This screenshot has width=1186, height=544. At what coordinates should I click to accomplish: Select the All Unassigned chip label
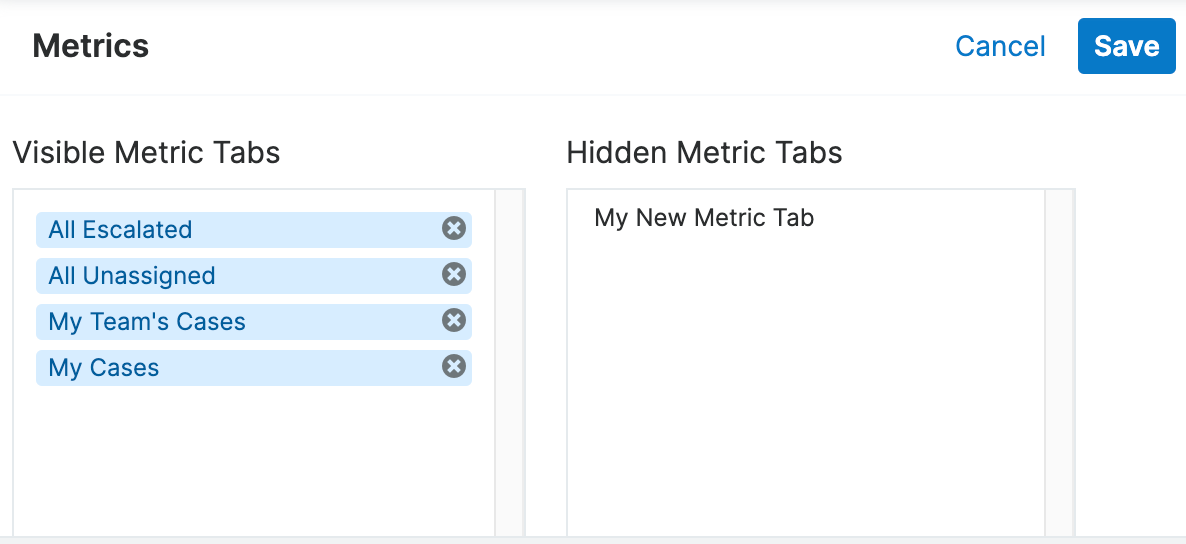(132, 276)
